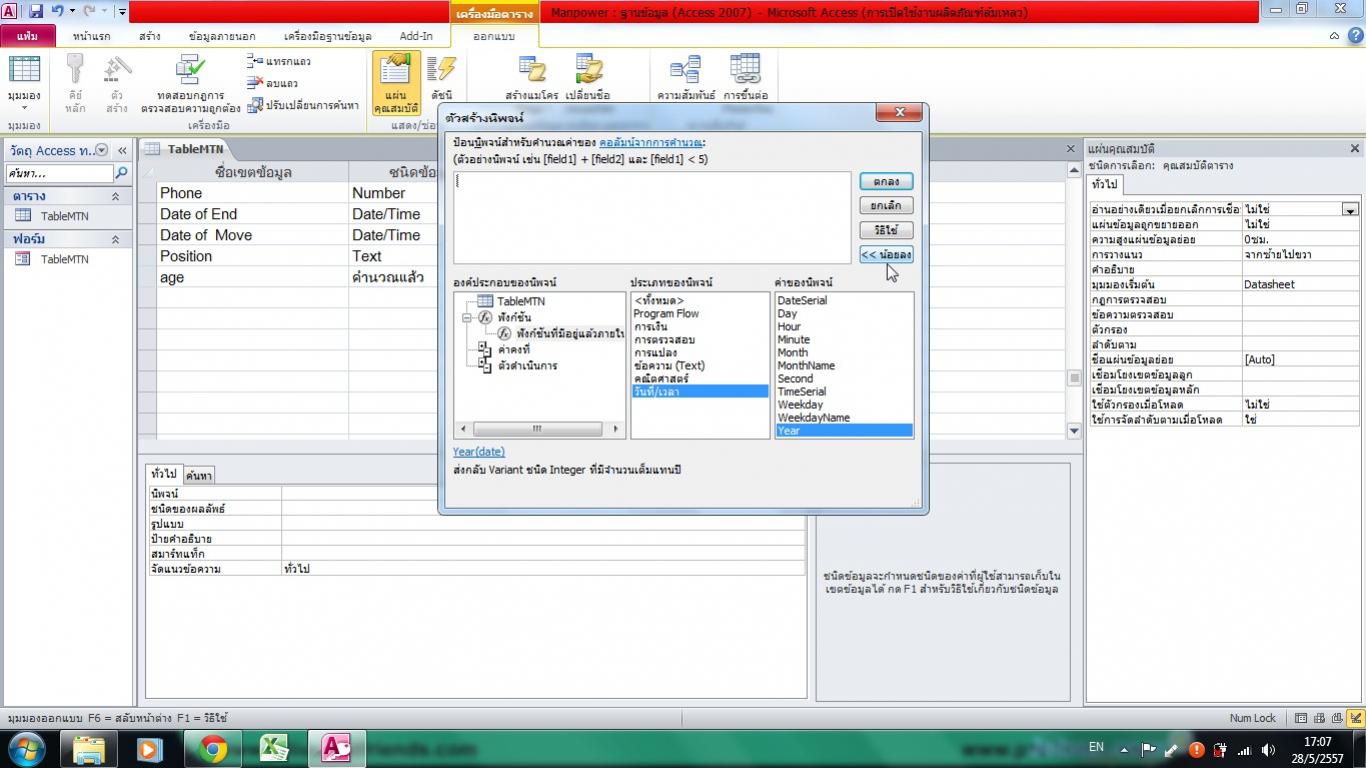The height and width of the screenshot is (768, 1366).
Task: Switch to เครื่องมือฐานข้อมูล database tools tab
Action: (x=328, y=36)
